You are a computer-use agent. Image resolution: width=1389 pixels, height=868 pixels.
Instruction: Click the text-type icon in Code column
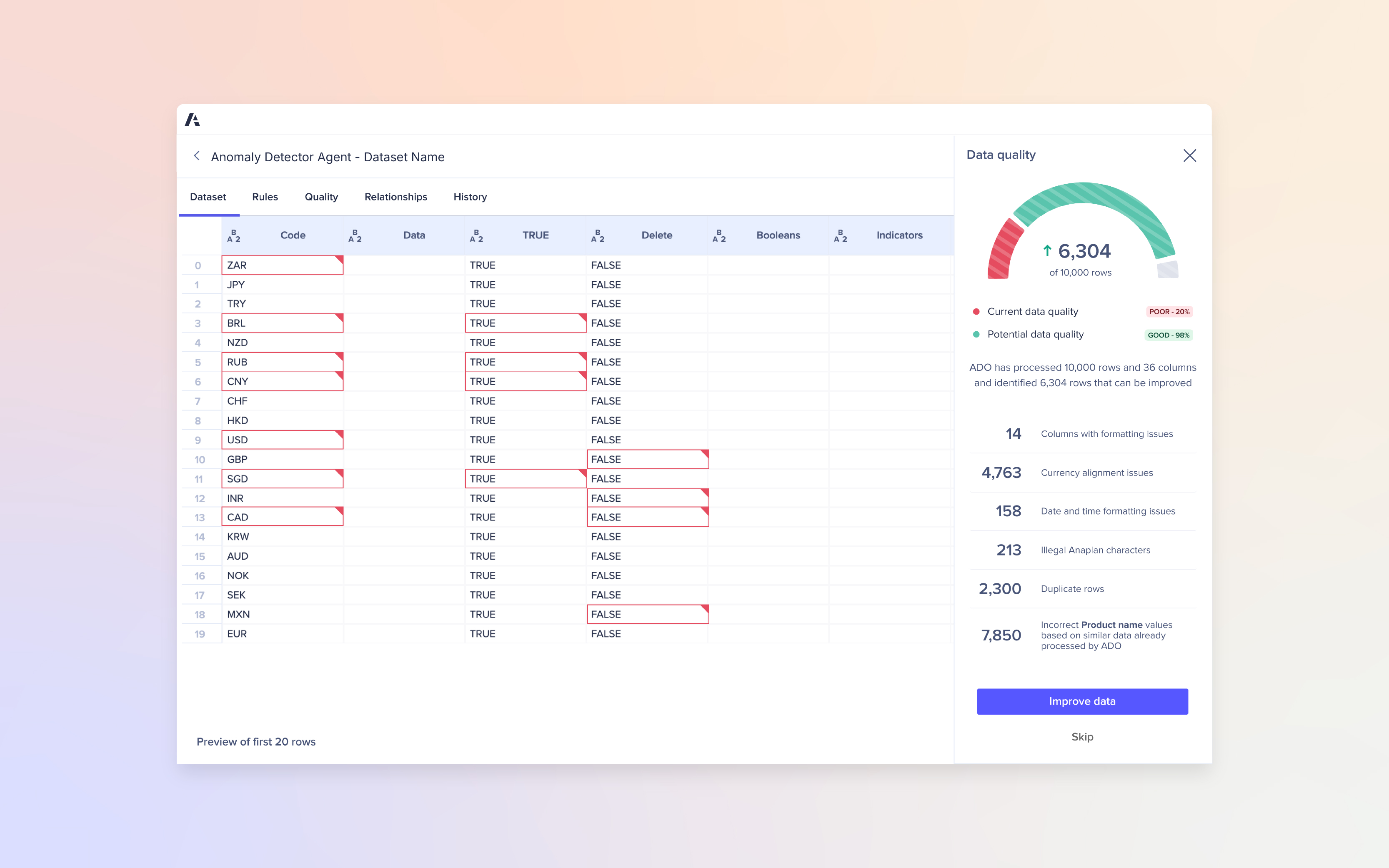pyautogui.click(x=234, y=236)
